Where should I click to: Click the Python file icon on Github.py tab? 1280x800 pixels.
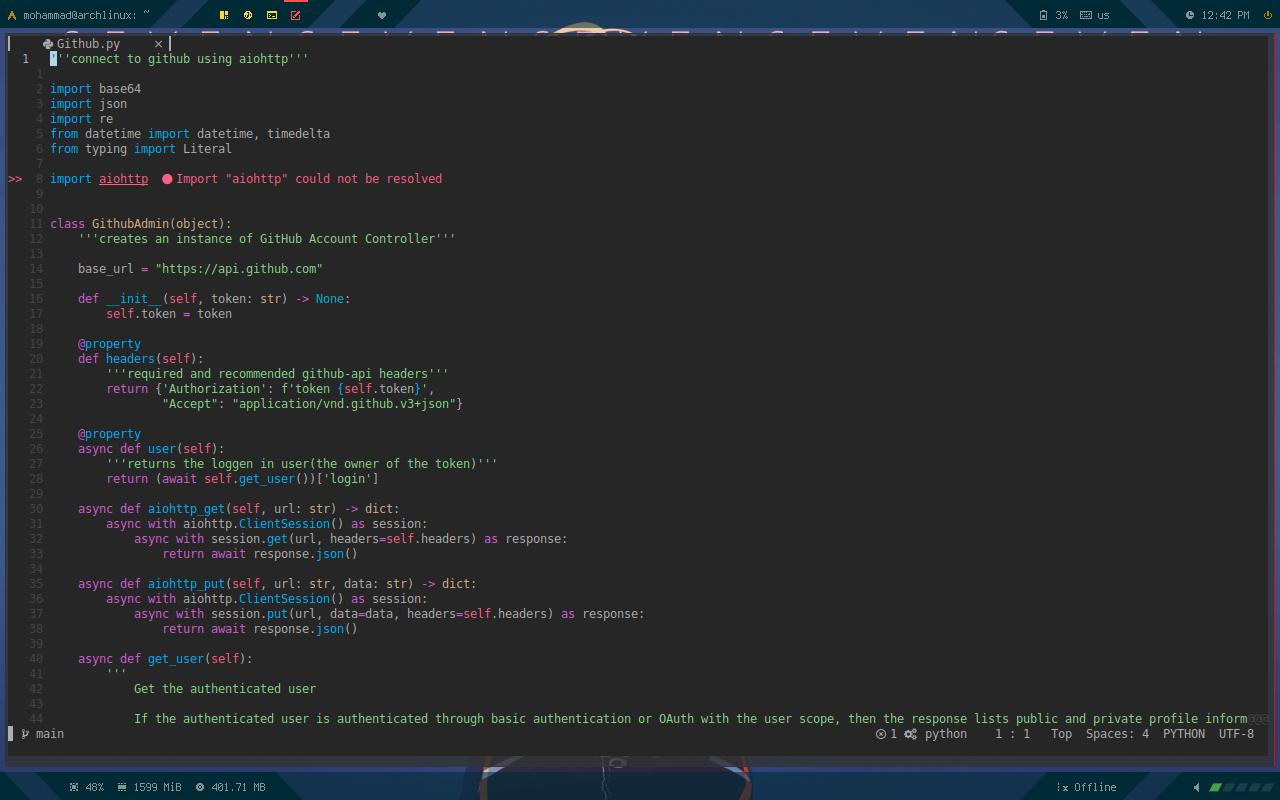click(x=48, y=44)
